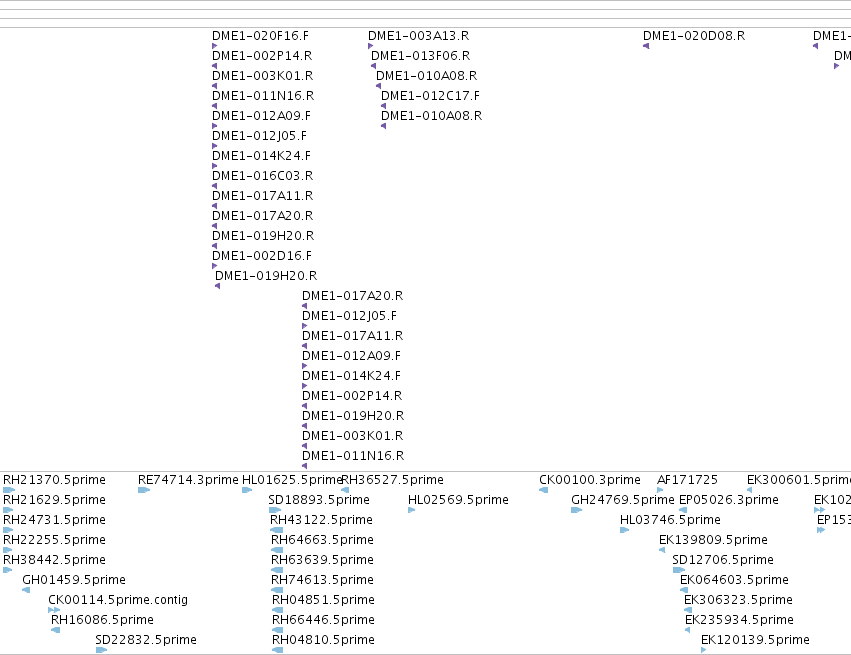
Task: Click the CK00100.3prime EST label
Action: coord(590,480)
